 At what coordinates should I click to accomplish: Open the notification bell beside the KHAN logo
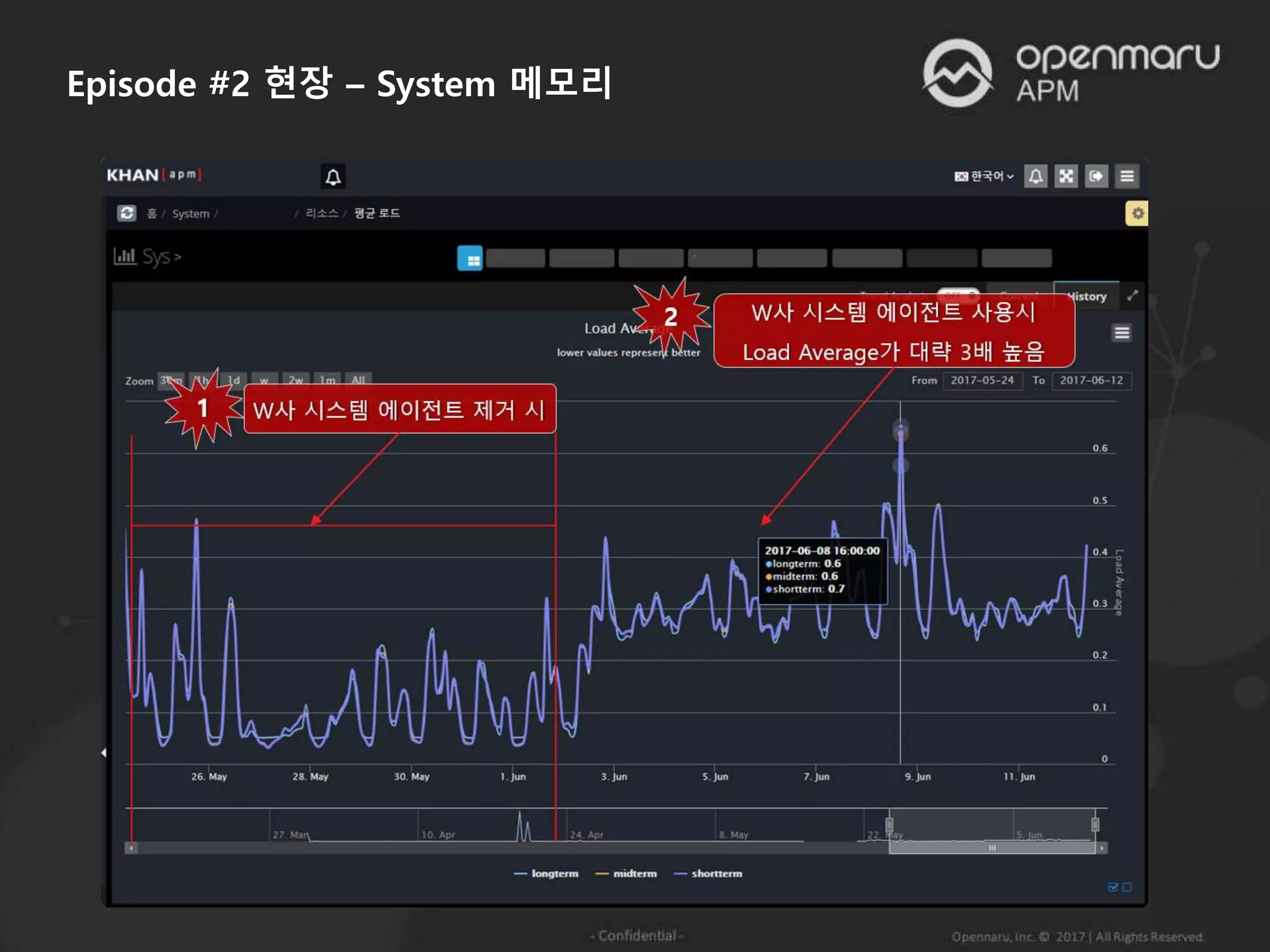point(333,177)
